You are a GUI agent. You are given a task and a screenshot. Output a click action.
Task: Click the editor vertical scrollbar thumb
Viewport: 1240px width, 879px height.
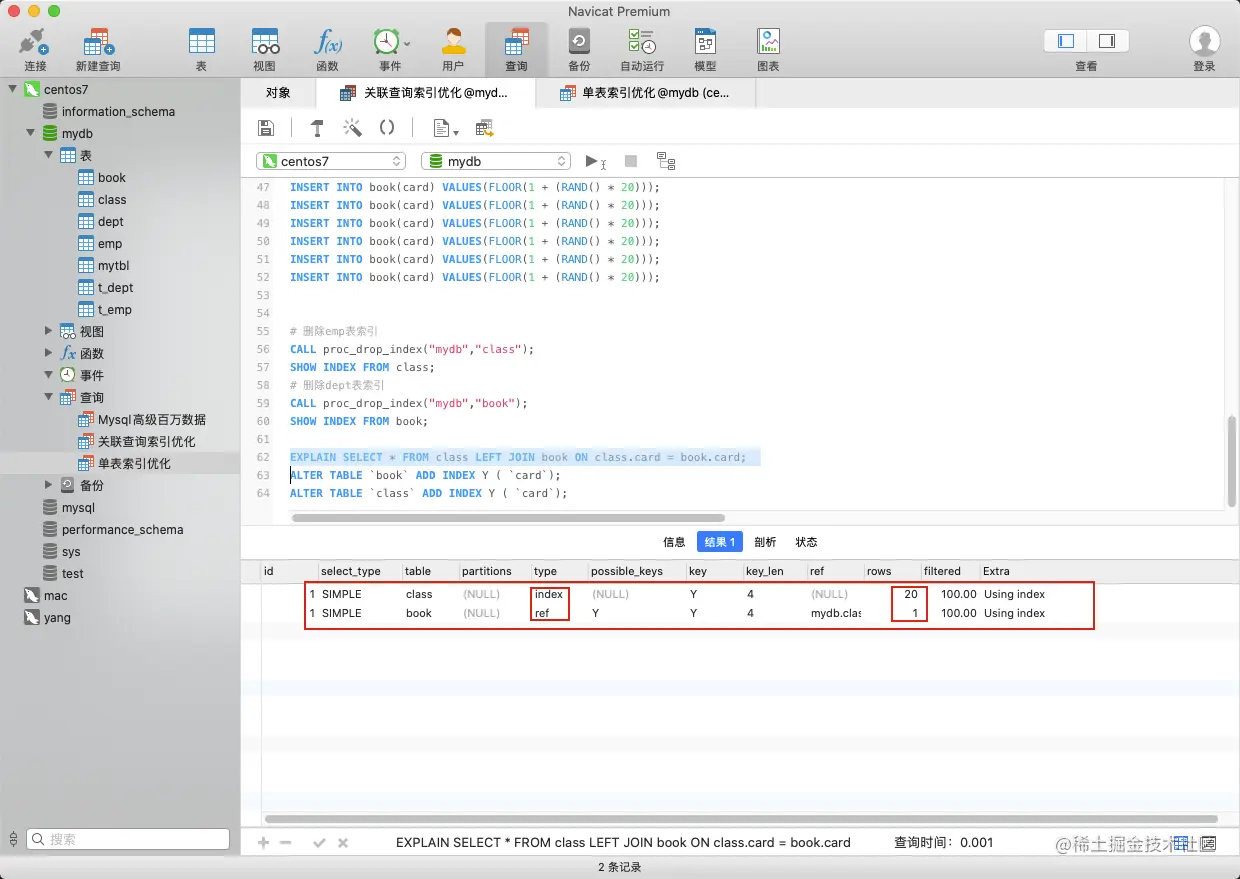1232,461
